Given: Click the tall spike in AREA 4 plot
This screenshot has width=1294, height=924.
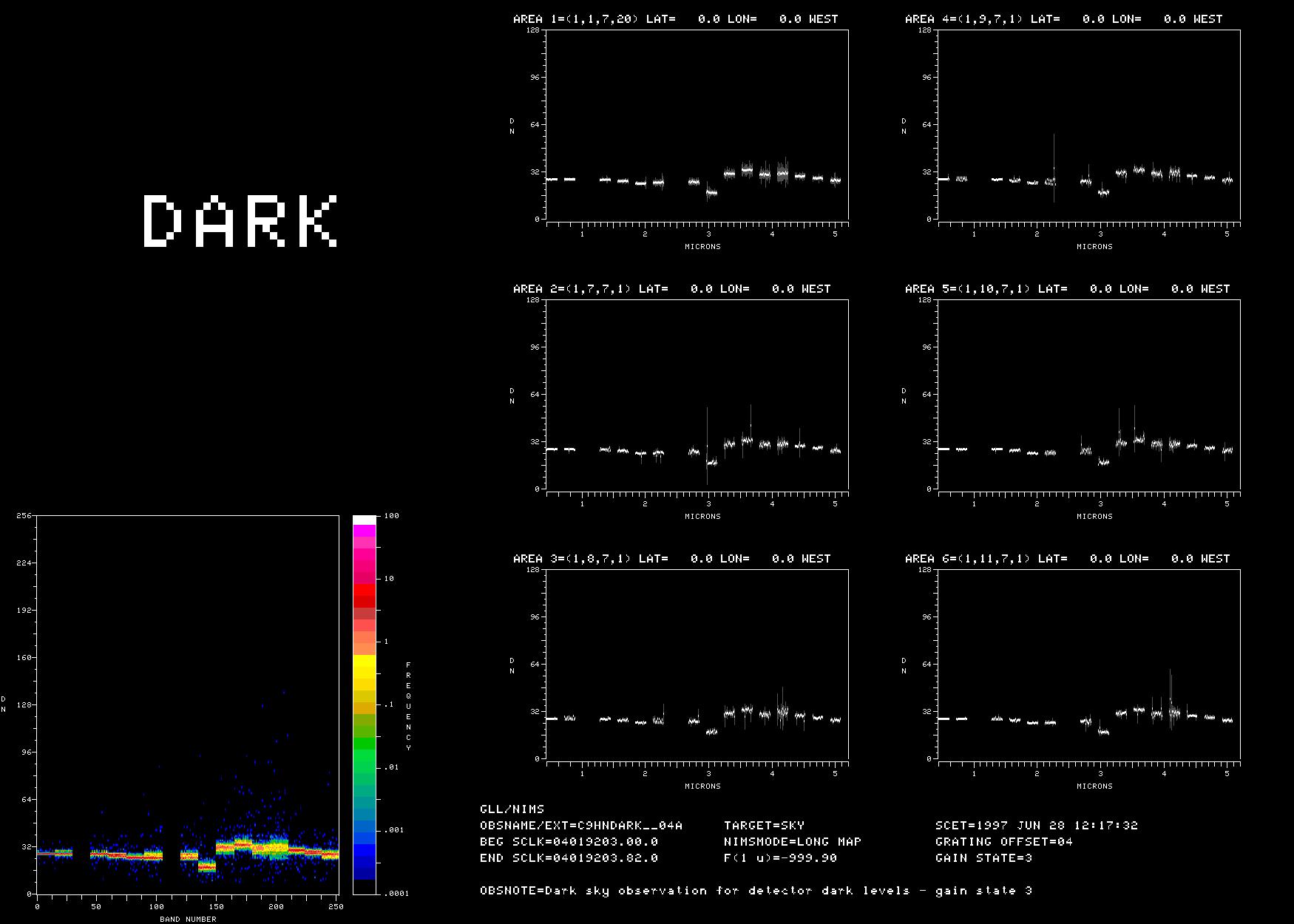Looking at the screenshot, I should (x=1054, y=168).
